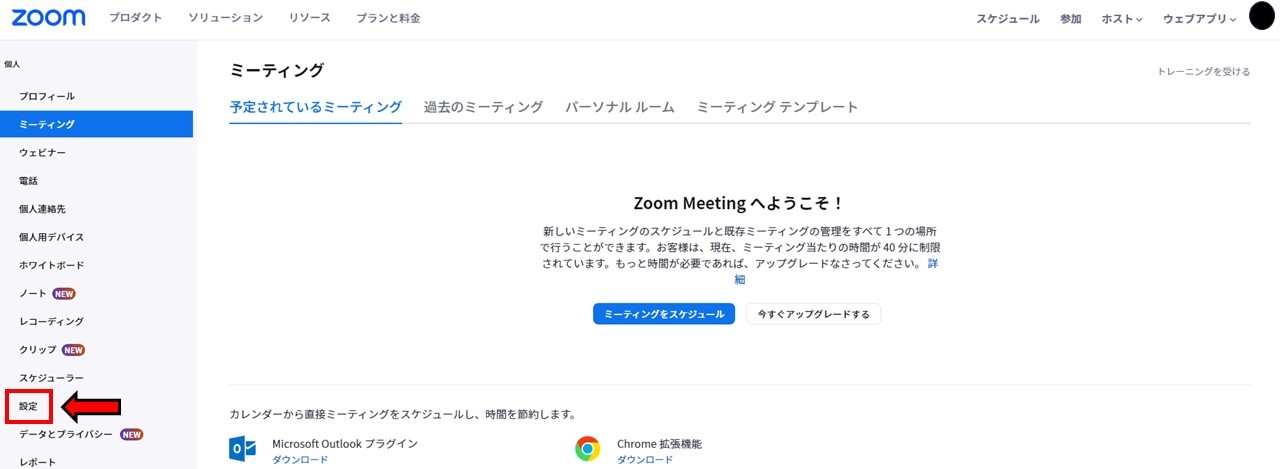The width and height of the screenshot is (1280, 469).
Task: Click the トレーニングを受ける link
Action: click(x=1203, y=72)
